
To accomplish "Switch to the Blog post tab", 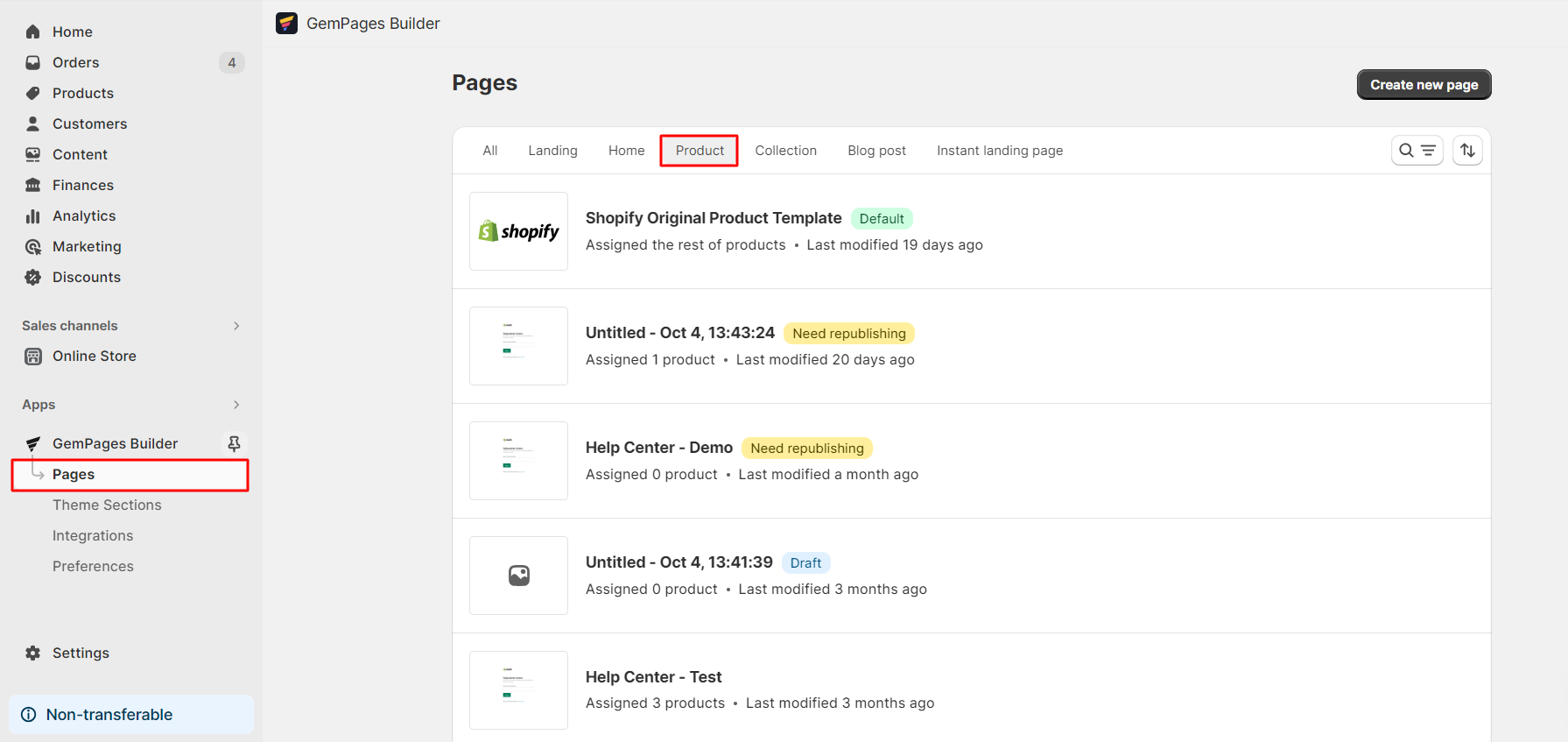I will tap(876, 151).
